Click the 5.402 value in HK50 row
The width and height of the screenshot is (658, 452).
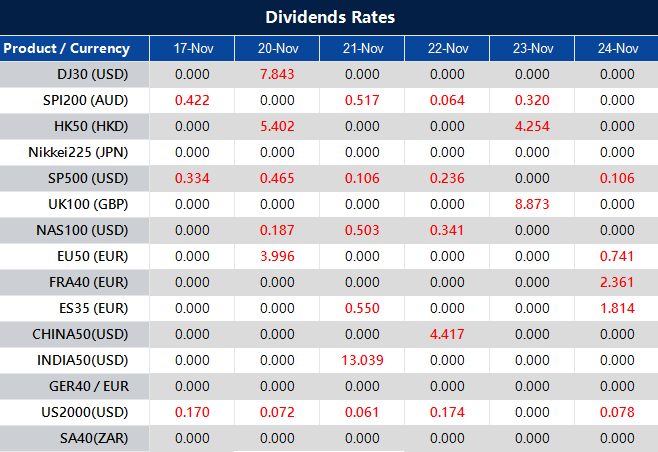(x=277, y=126)
